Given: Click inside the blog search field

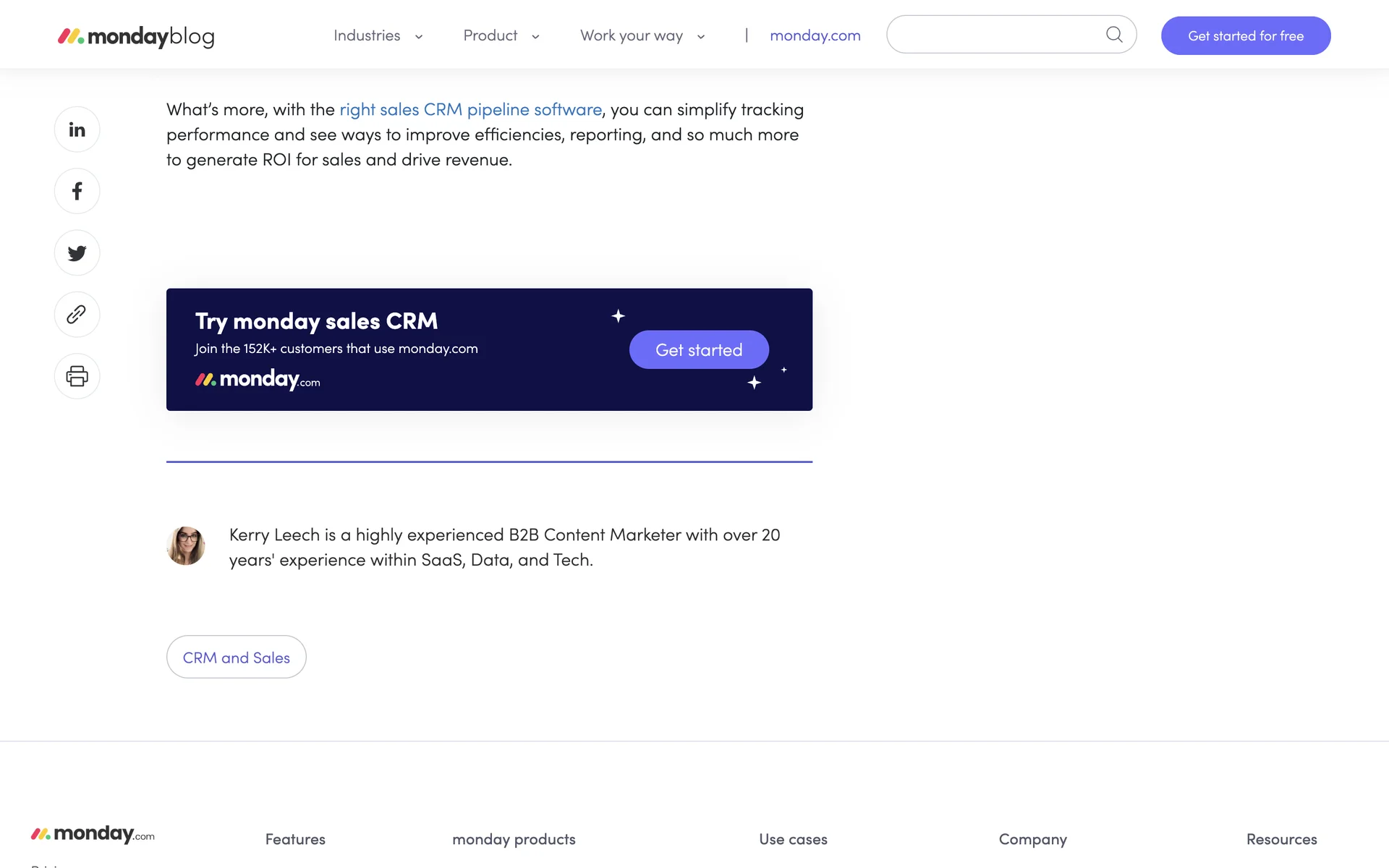Looking at the screenshot, I should (995, 35).
